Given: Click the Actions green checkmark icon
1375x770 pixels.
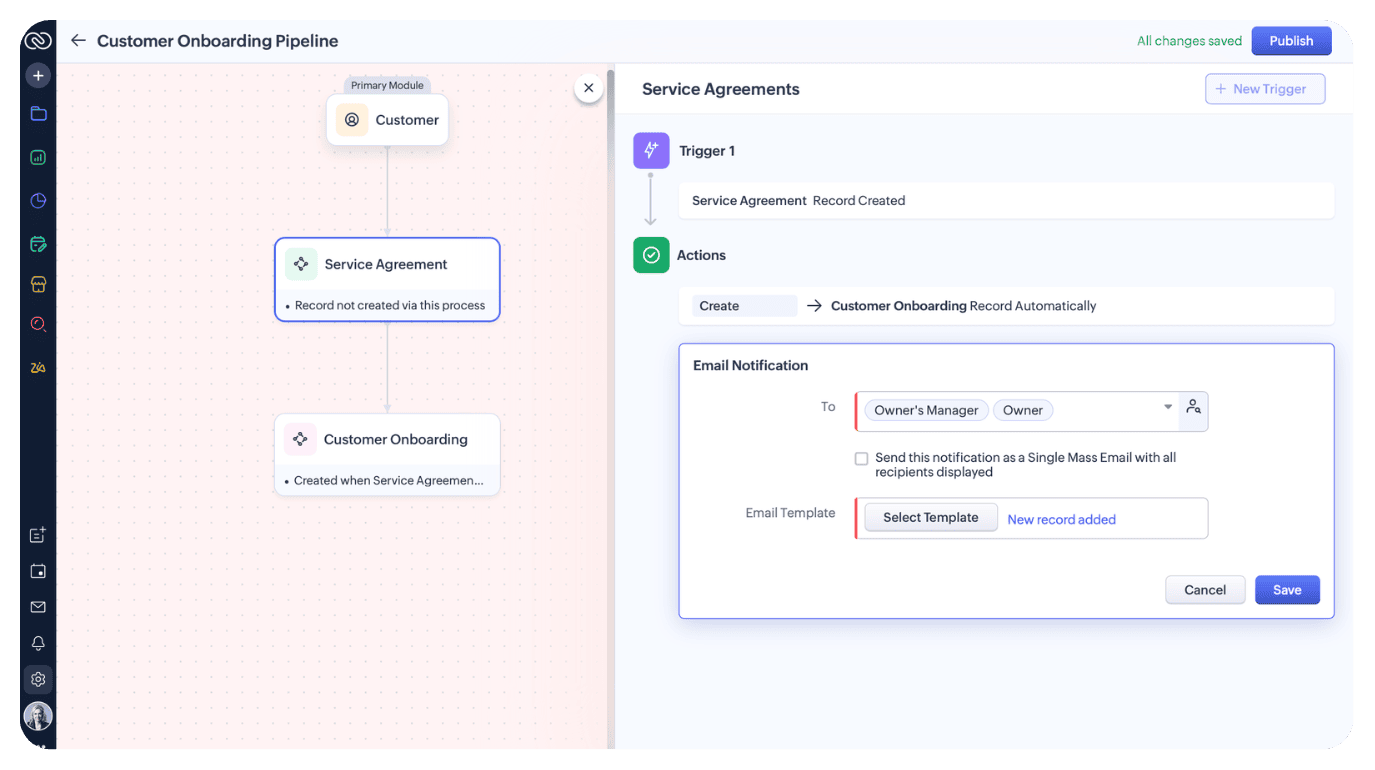Looking at the screenshot, I should point(651,255).
